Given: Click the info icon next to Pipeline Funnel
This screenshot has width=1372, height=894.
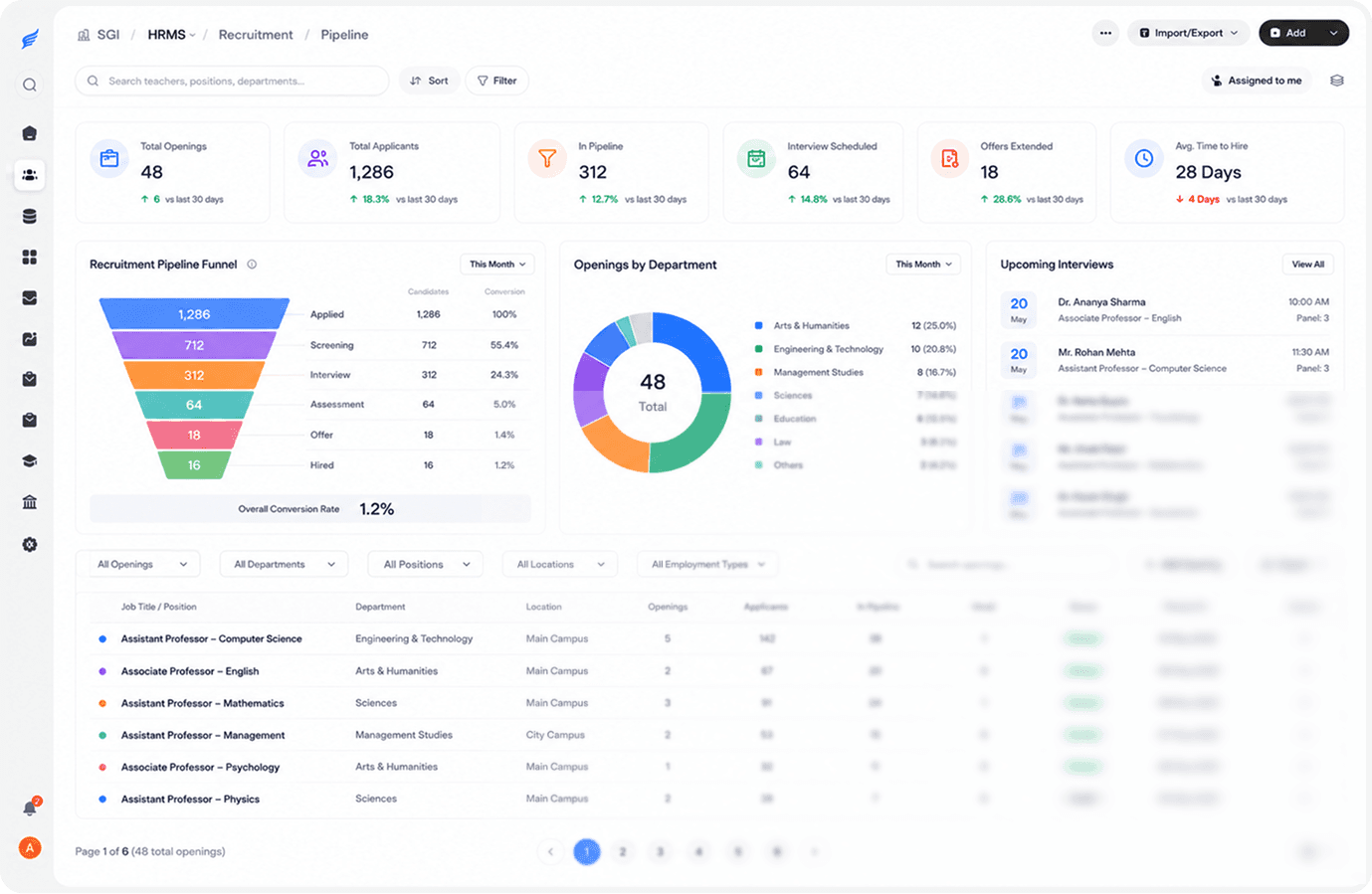Looking at the screenshot, I should pyautogui.click(x=252, y=265).
